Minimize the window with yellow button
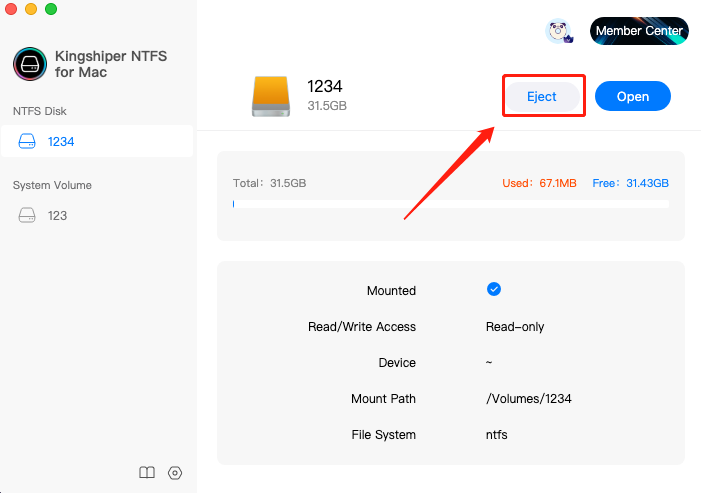The height and width of the screenshot is (493, 701). (31, 9)
